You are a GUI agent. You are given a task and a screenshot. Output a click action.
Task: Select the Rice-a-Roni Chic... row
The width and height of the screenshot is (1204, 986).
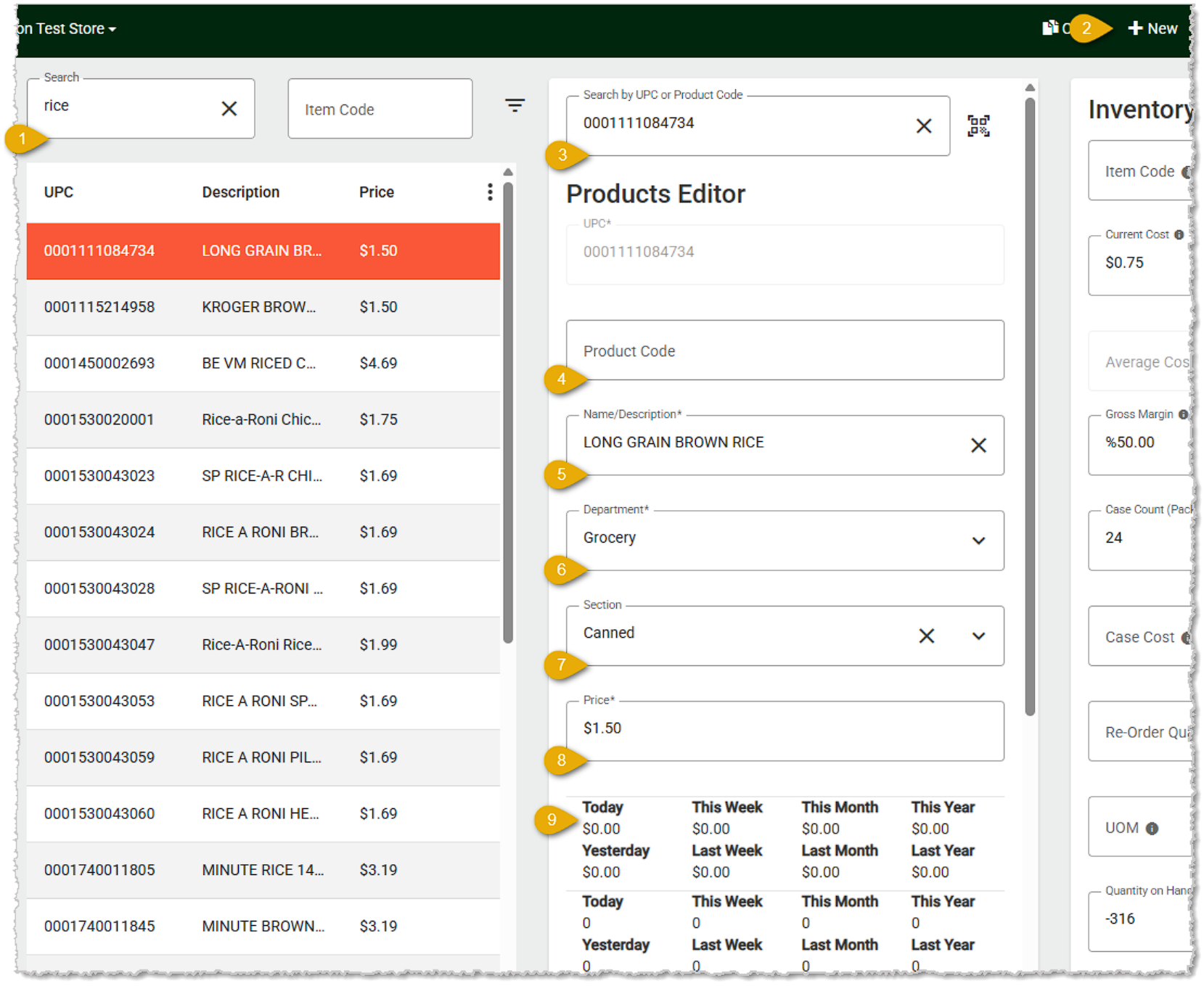click(263, 419)
